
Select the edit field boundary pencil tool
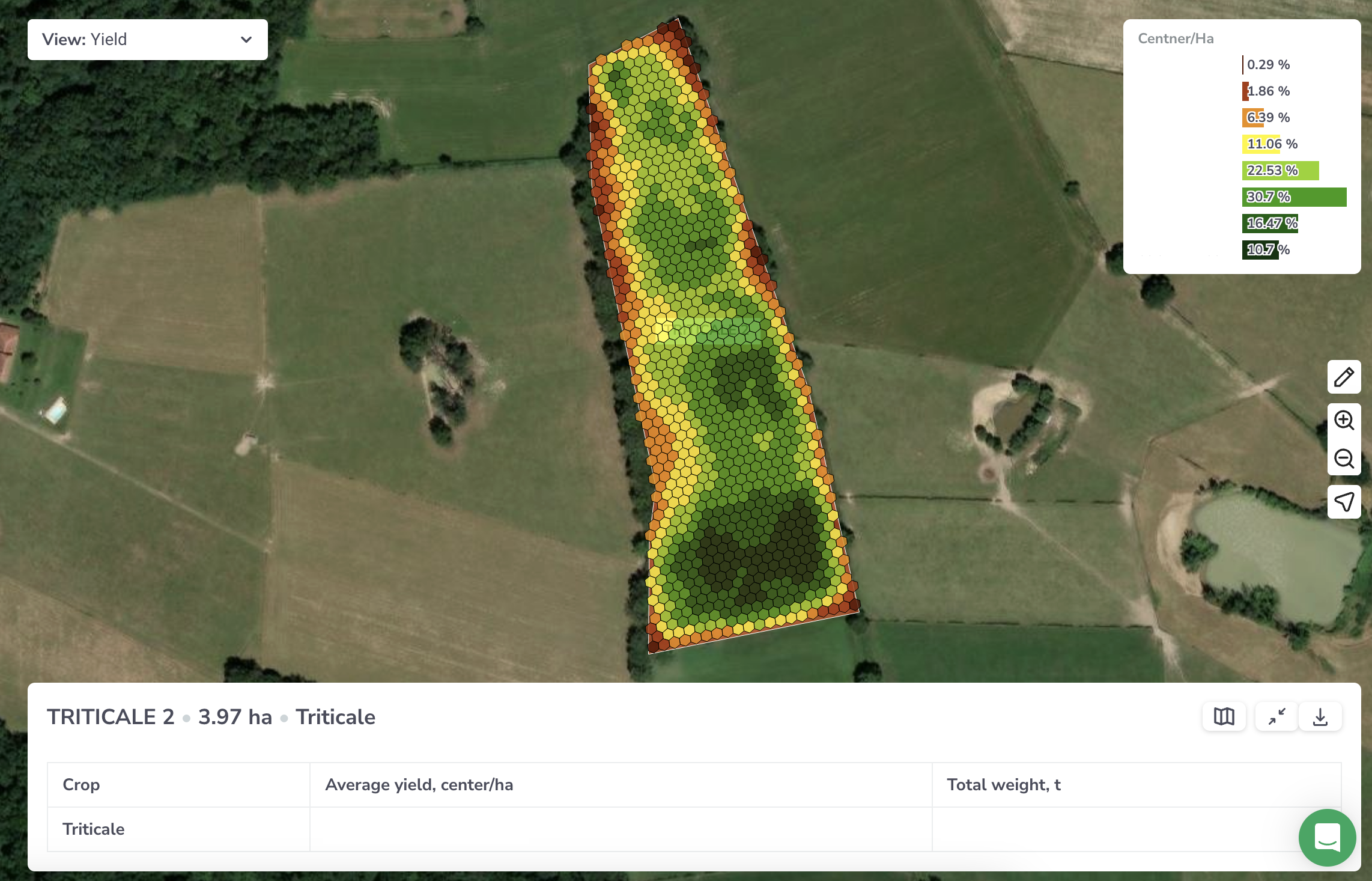point(1344,377)
